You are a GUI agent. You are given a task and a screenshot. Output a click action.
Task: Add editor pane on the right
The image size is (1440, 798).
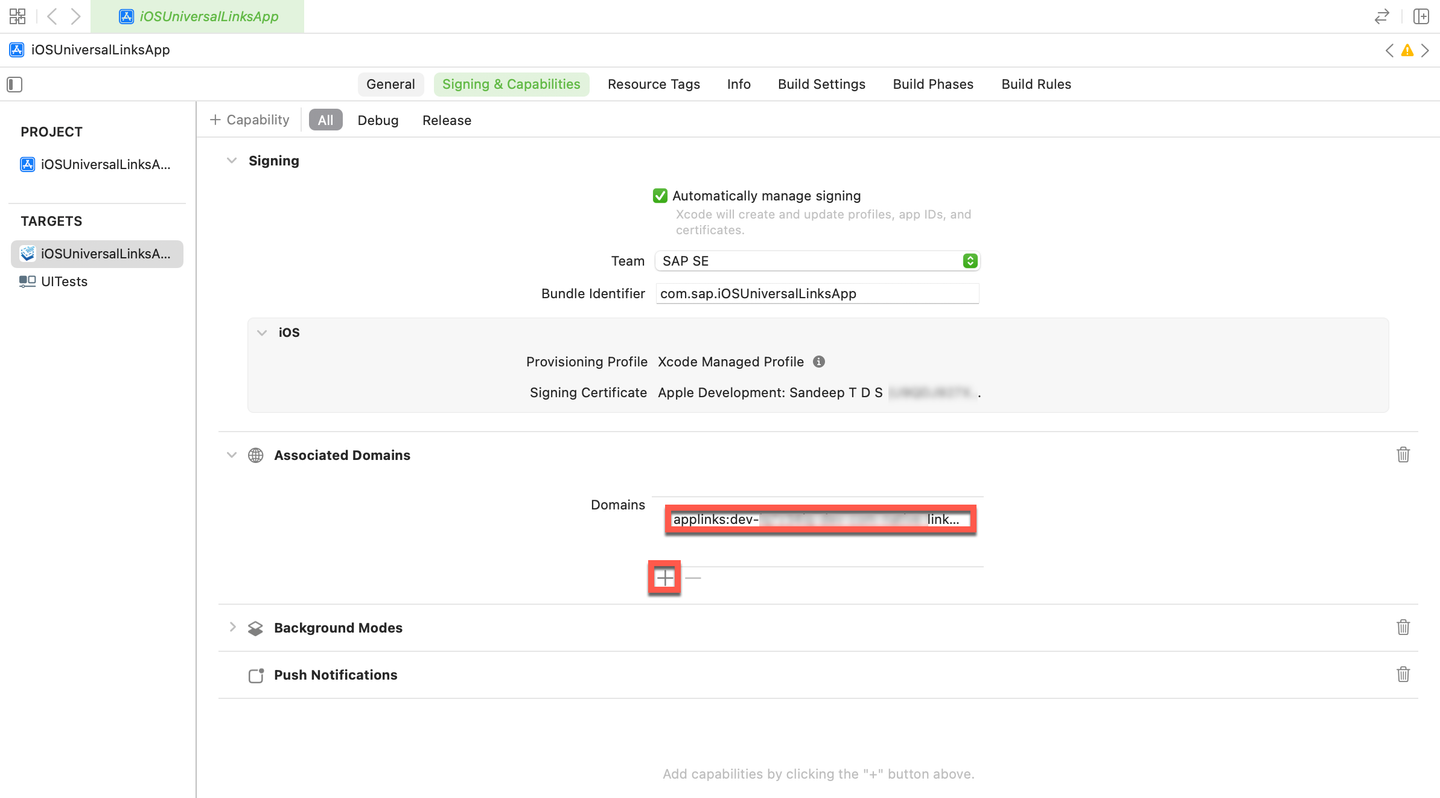[x=1421, y=16]
